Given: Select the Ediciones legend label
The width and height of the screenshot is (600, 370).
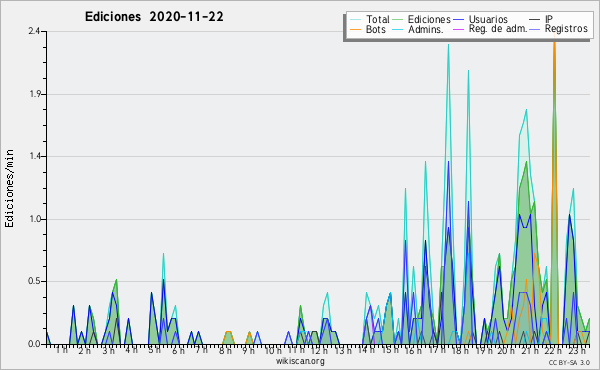Looking at the screenshot, I should [429, 19].
